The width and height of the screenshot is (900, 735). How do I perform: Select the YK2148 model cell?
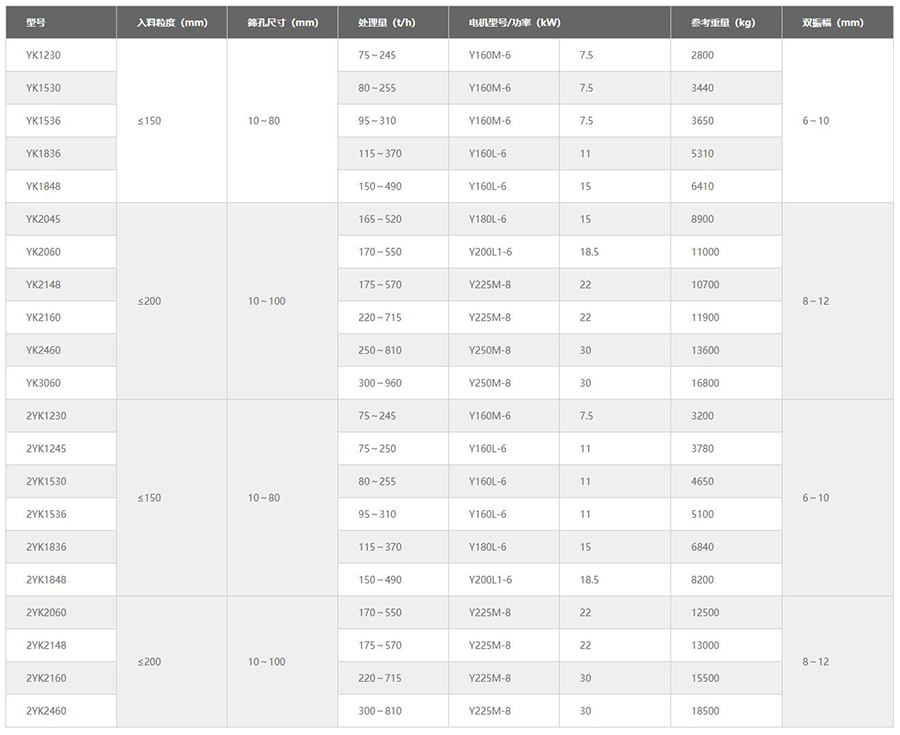[61, 285]
